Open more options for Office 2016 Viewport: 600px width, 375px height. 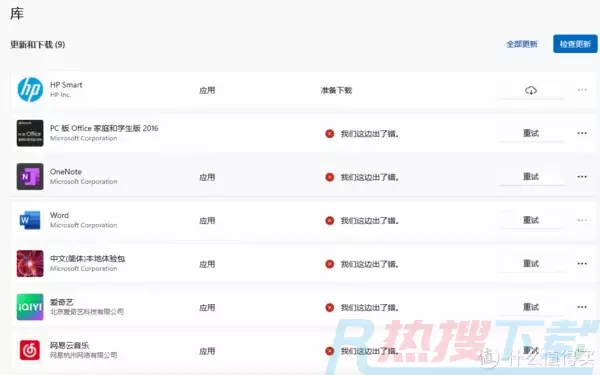coord(582,133)
